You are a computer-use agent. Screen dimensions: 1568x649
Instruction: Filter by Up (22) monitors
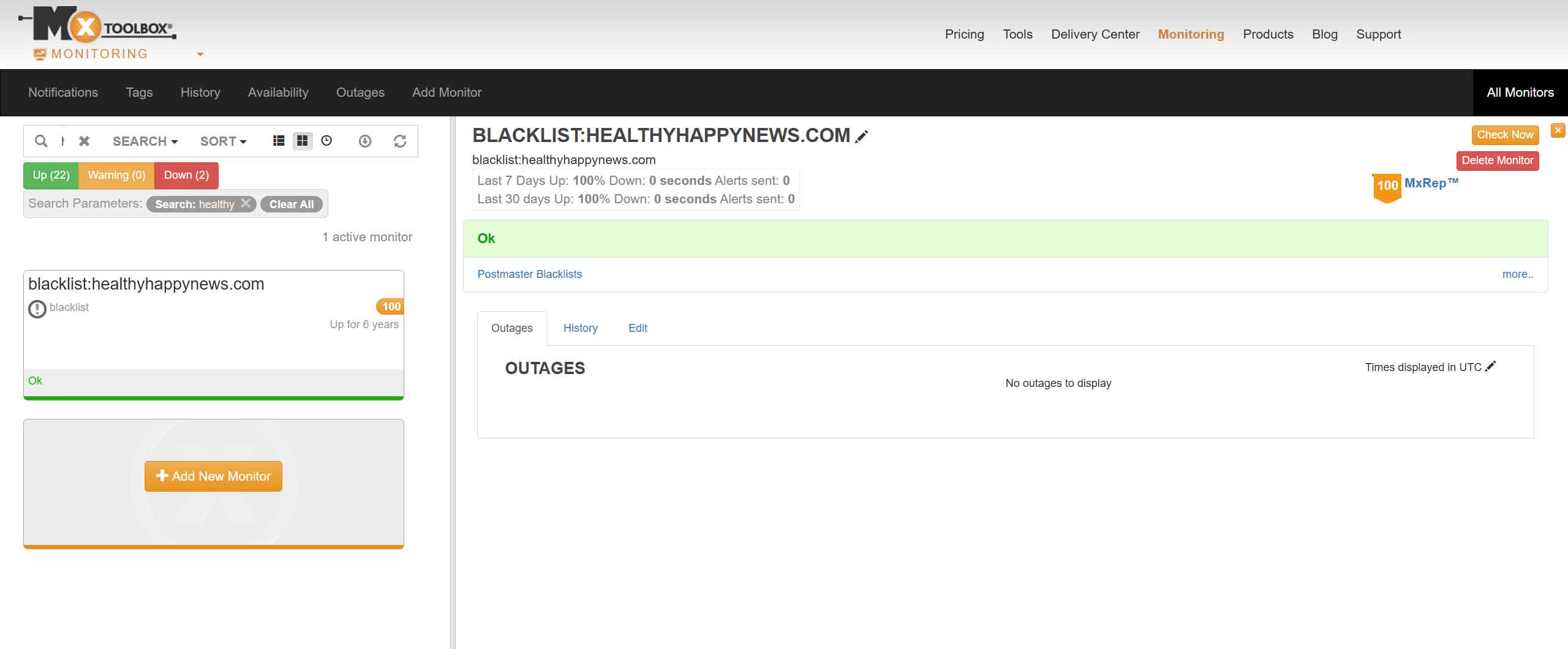point(51,175)
